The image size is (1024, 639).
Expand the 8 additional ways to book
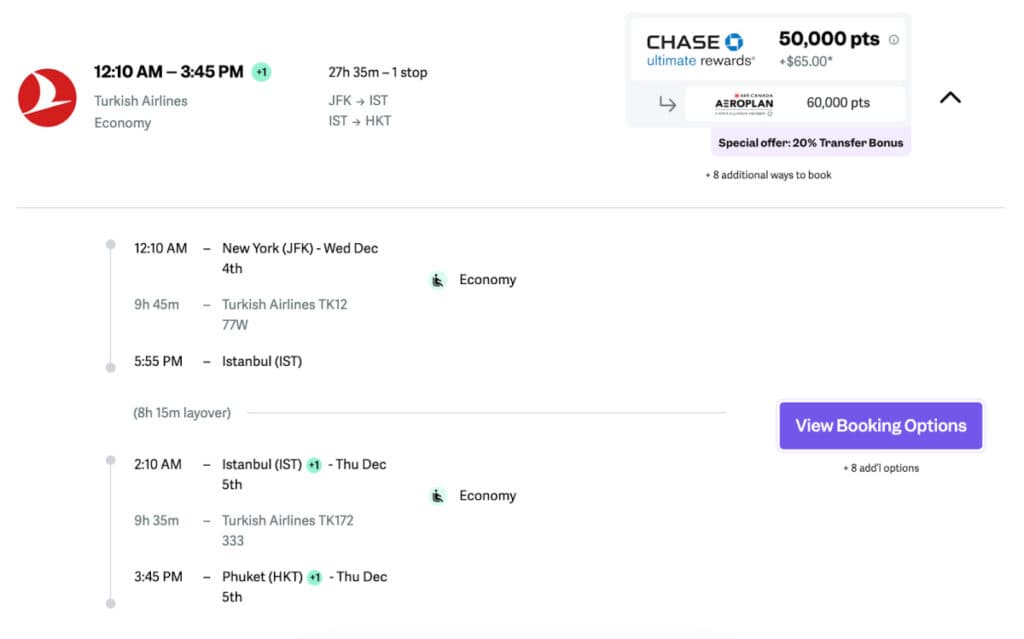coord(767,175)
